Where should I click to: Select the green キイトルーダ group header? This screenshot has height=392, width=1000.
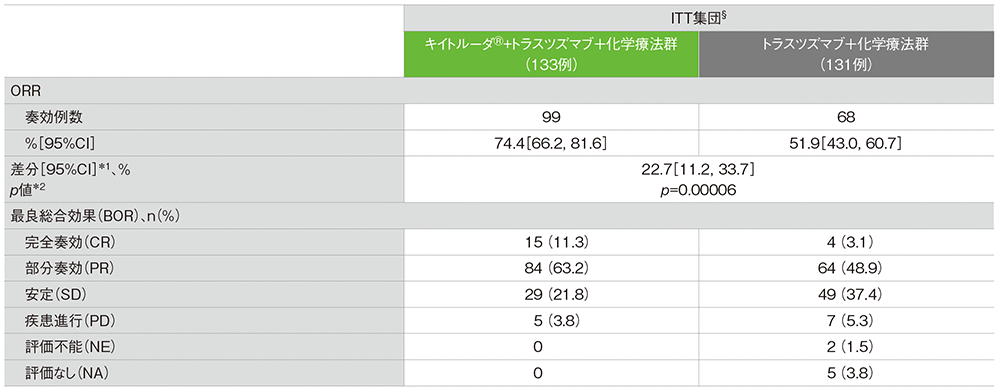click(x=551, y=55)
